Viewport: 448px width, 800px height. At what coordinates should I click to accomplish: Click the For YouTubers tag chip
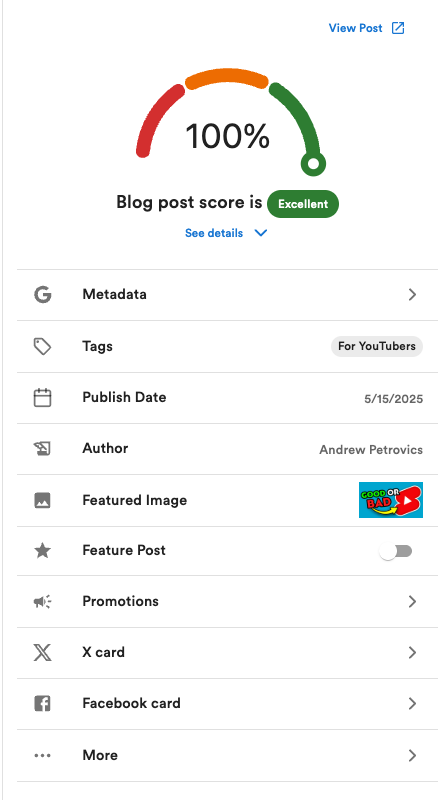377,346
